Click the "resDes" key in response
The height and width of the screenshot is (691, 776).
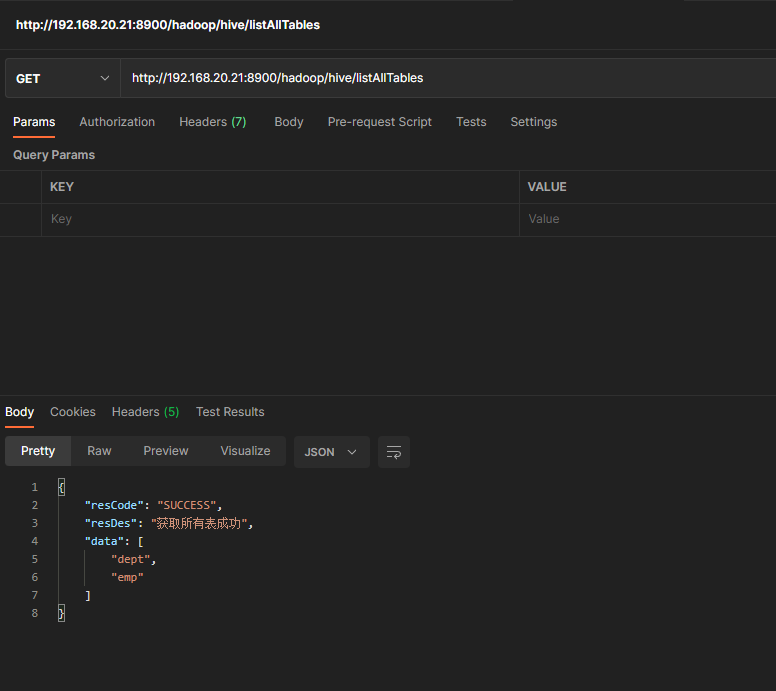[110, 523]
